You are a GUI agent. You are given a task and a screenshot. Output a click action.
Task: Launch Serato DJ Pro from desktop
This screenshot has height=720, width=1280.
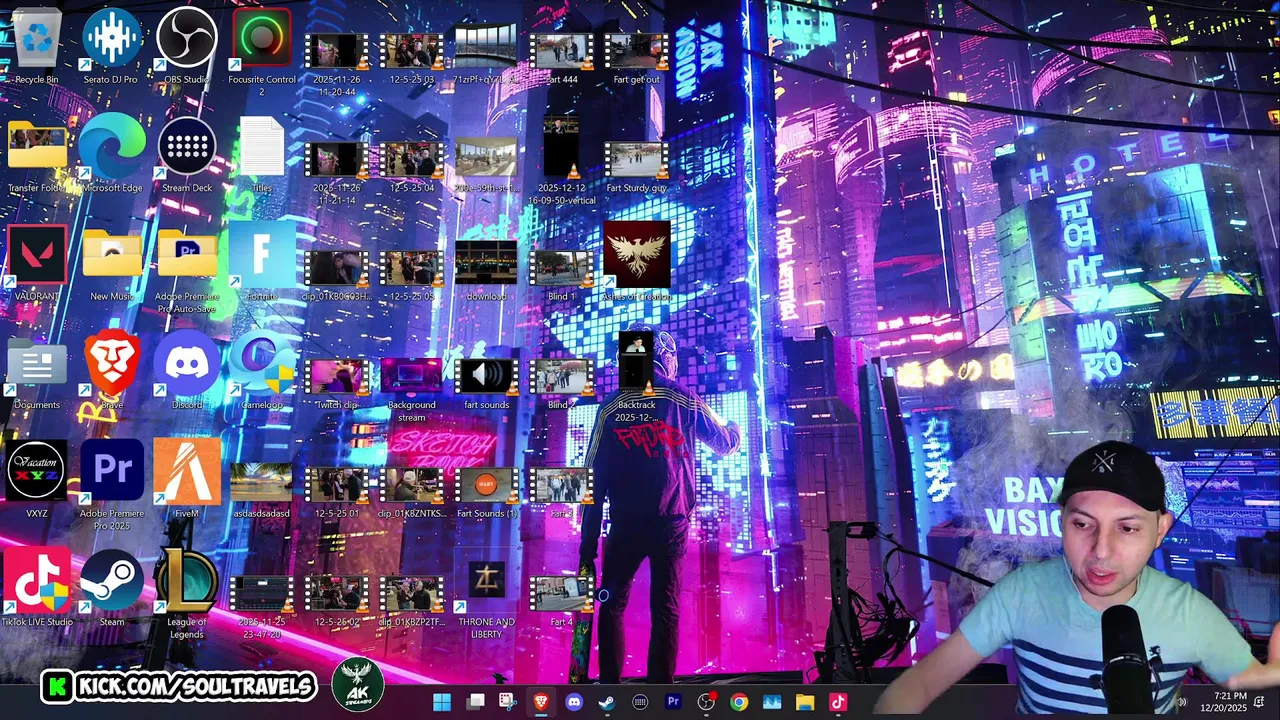(x=111, y=46)
